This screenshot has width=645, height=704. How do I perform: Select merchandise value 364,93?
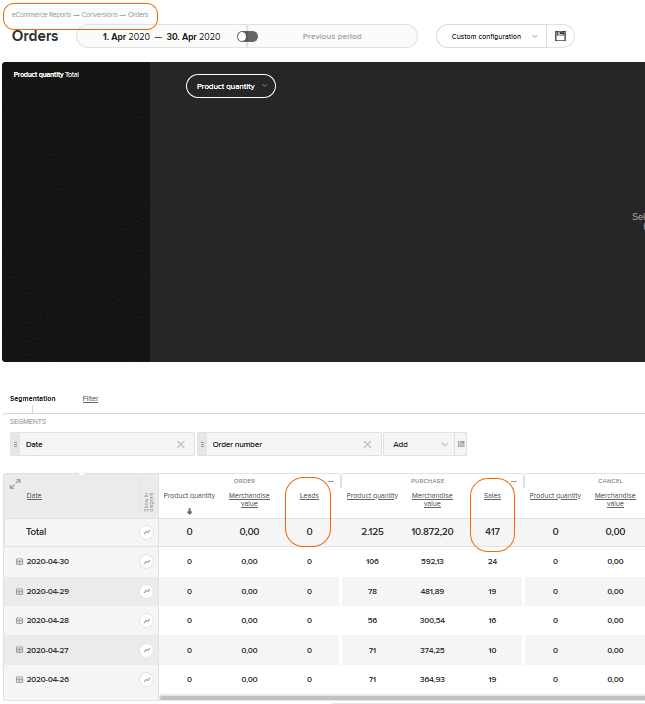pos(432,680)
